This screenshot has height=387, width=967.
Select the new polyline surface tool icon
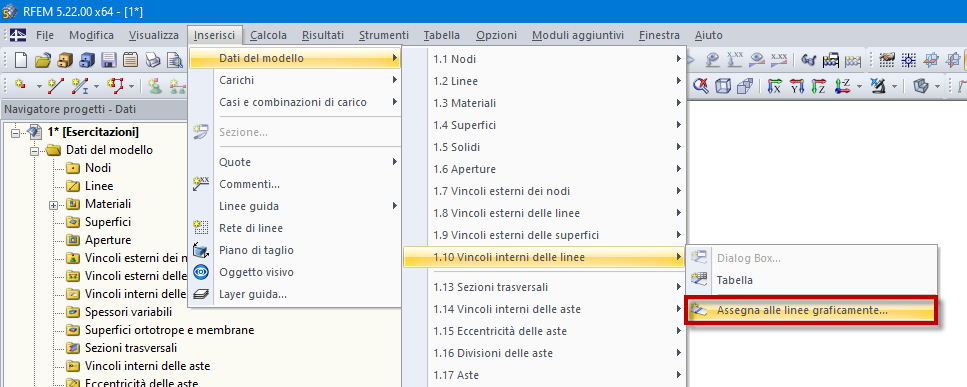click(115, 86)
